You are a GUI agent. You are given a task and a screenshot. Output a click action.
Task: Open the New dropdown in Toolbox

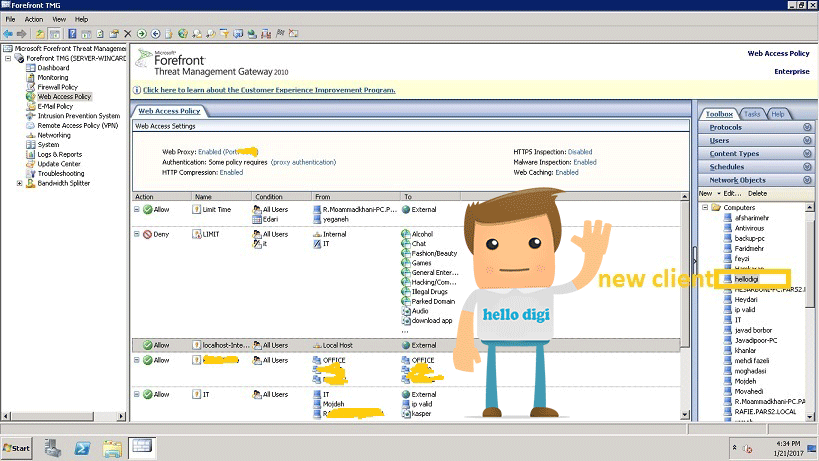(x=709, y=194)
